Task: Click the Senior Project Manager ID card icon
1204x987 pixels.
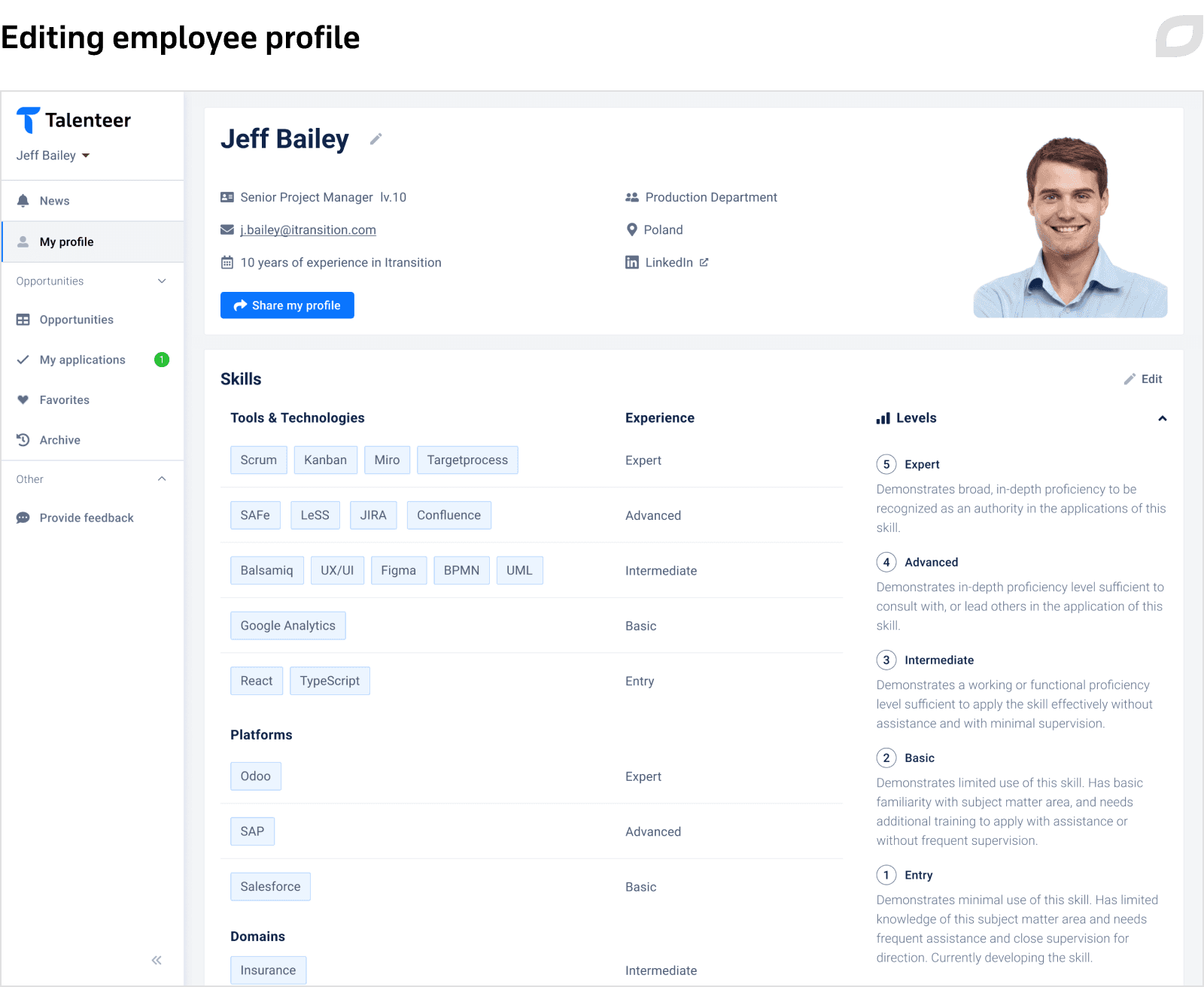Action: [227, 197]
